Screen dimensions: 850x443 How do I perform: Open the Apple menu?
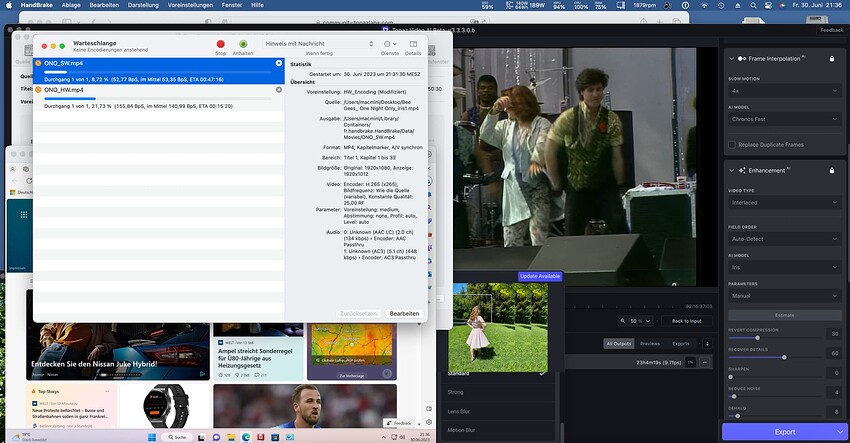click(9, 5)
